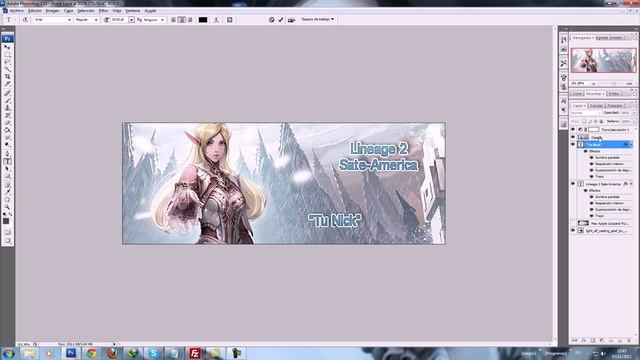Open Google Chrome from the taskbar
Image resolution: width=640 pixels, height=360 pixels.
coord(91,353)
